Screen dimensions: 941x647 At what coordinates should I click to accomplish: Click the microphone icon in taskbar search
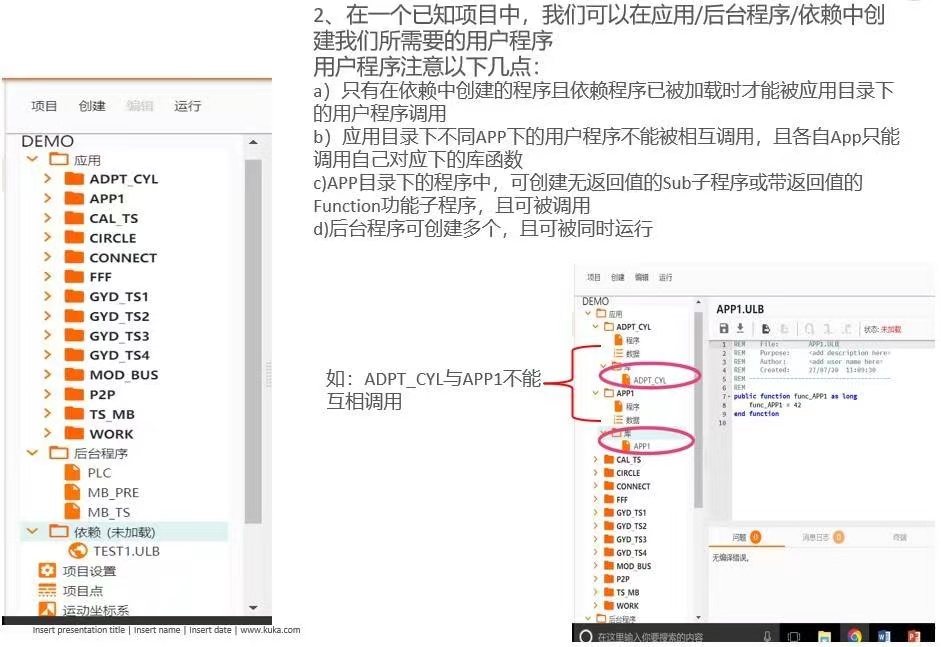coord(767,636)
